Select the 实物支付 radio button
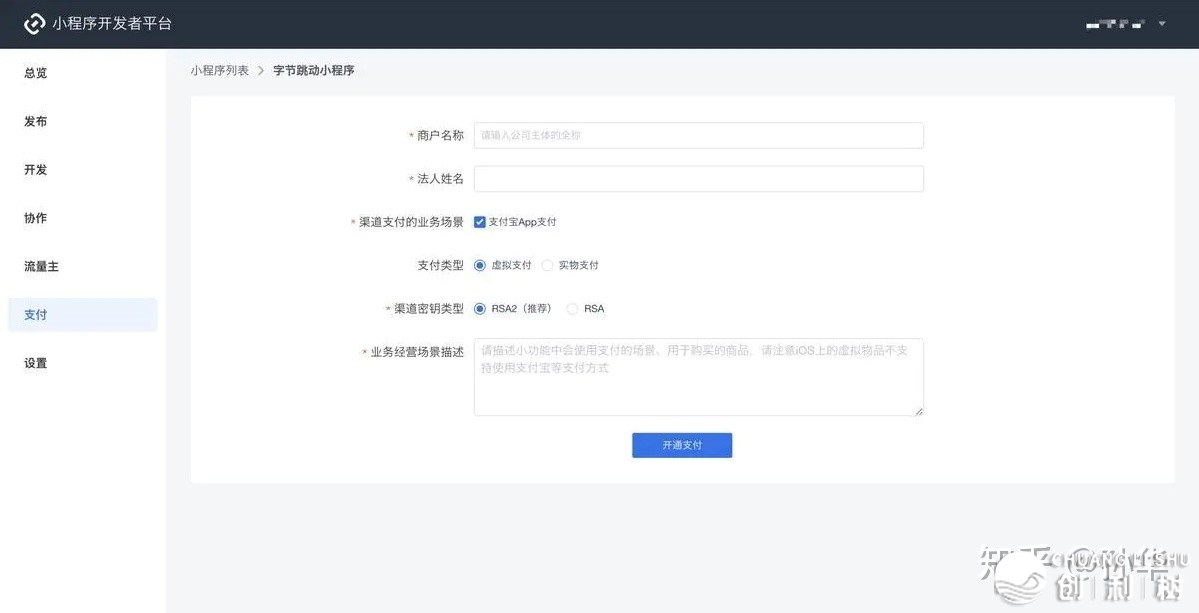The image size is (1199, 613). 547,265
